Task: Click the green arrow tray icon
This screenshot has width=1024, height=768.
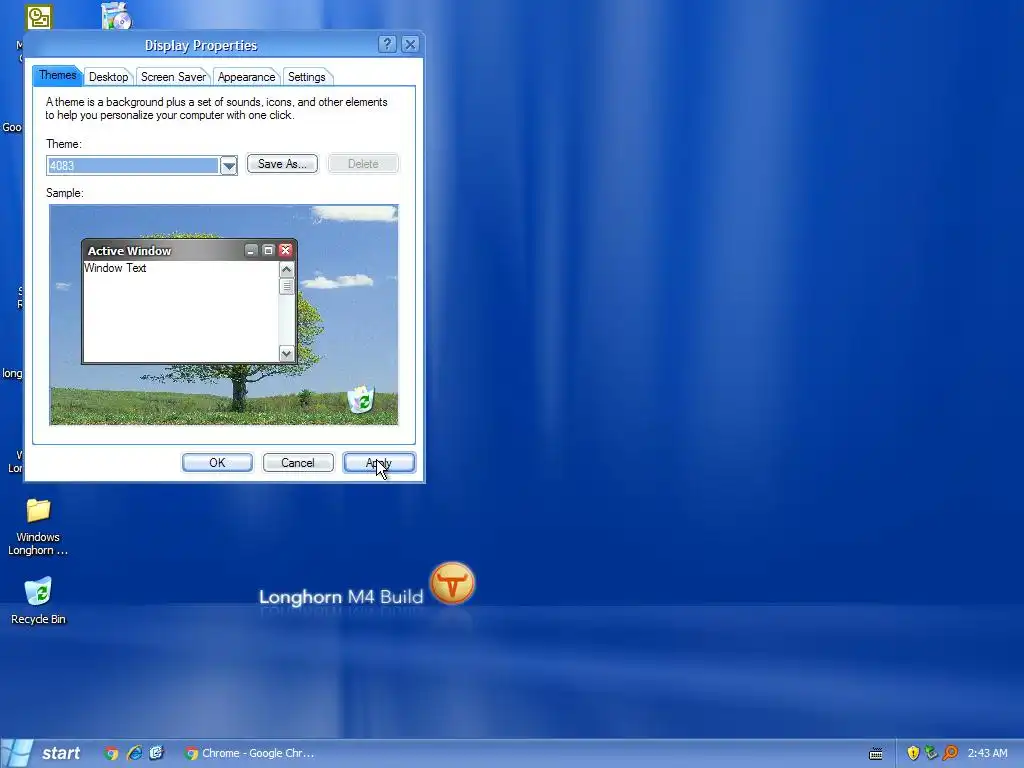Action: pos(931,753)
